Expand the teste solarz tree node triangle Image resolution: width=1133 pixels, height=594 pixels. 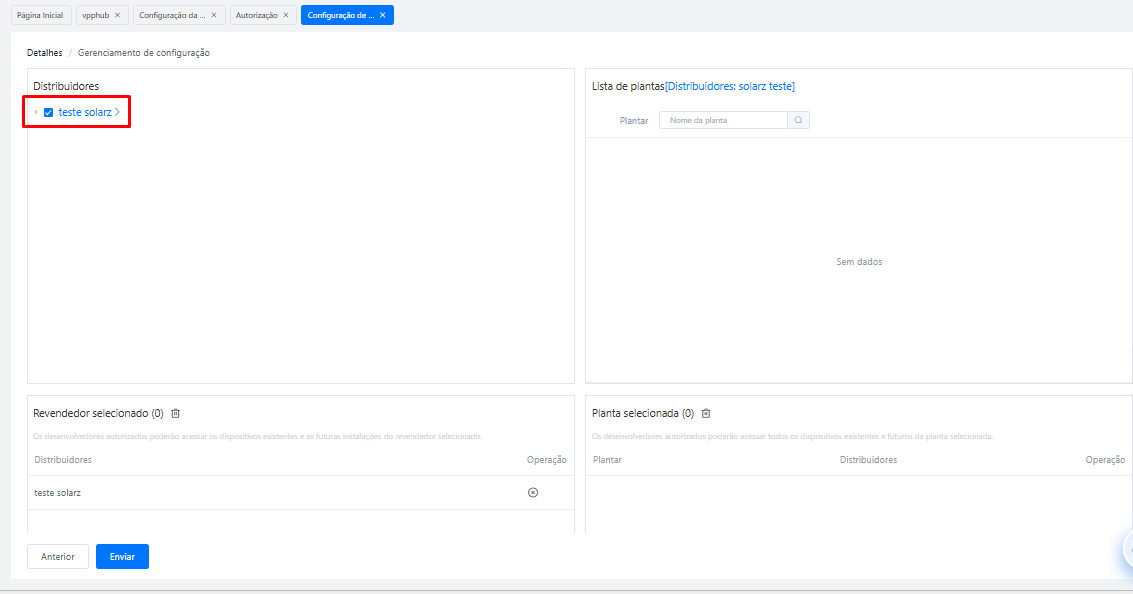(36, 113)
